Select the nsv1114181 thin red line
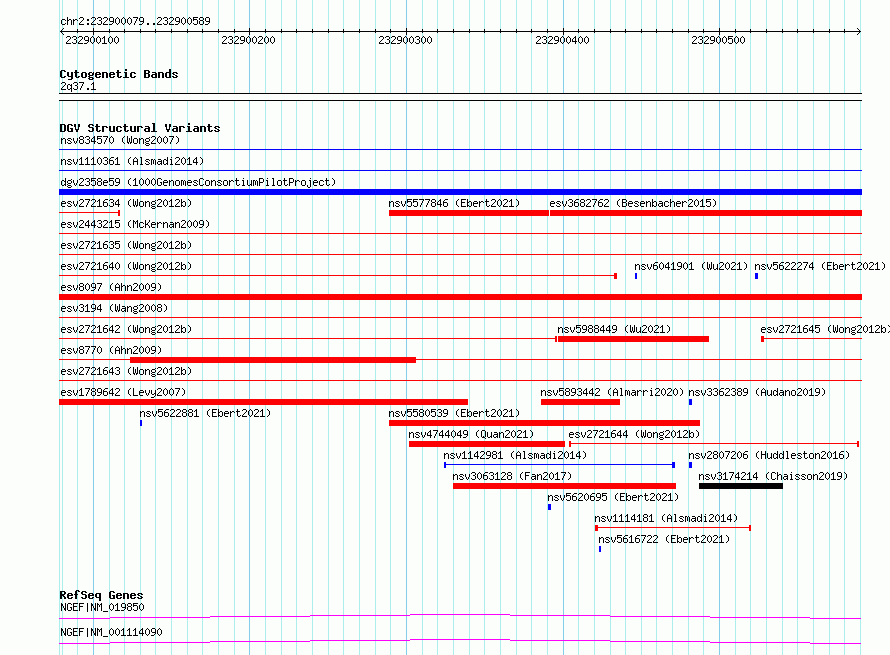The height and width of the screenshot is (655, 890). (673, 528)
